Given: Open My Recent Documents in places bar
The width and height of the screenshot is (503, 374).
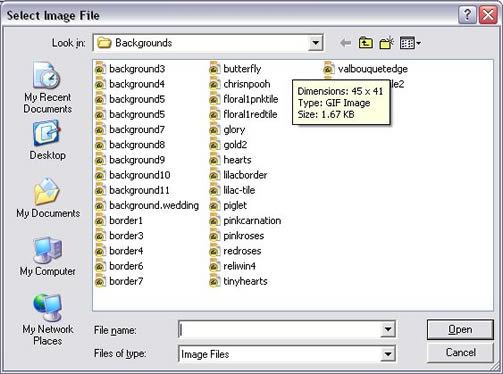Looking at the screenshot, I should pos(47,88).
